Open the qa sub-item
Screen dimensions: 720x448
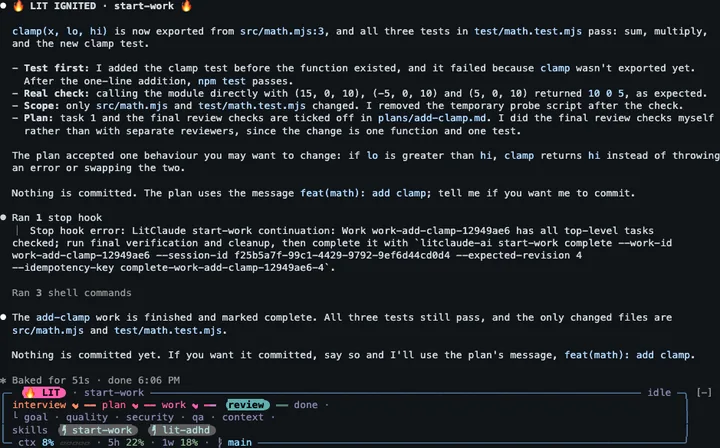tap(198, 417)
